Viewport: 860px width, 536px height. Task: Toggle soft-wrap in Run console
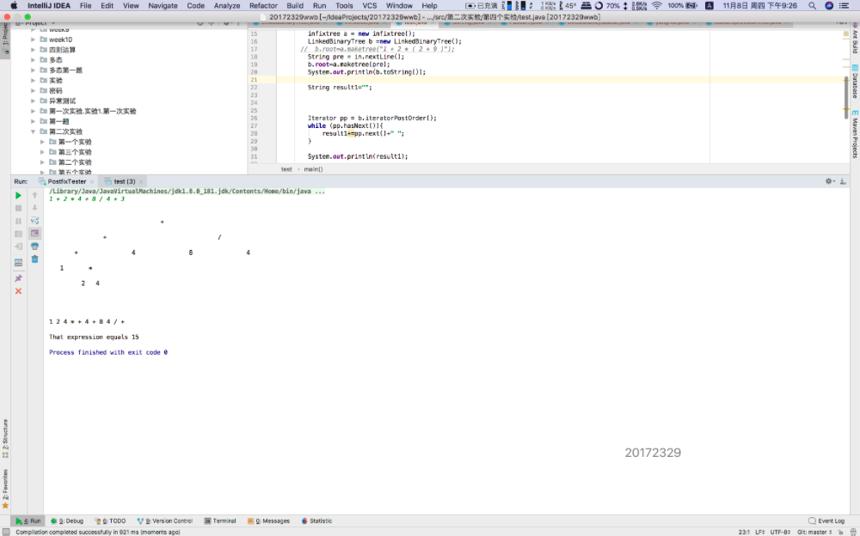tap(35, 221)
